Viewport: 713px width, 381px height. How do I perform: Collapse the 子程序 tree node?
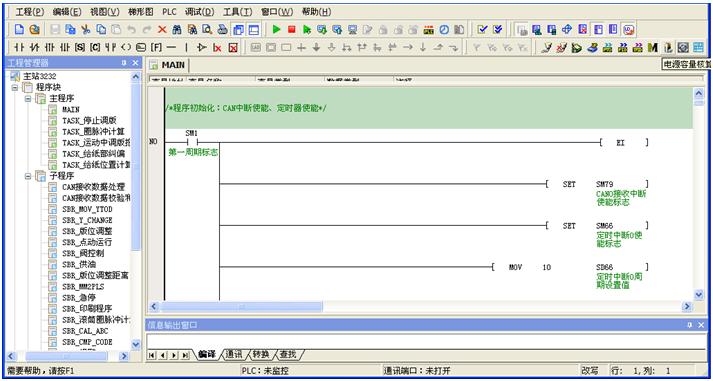(28, 175)
